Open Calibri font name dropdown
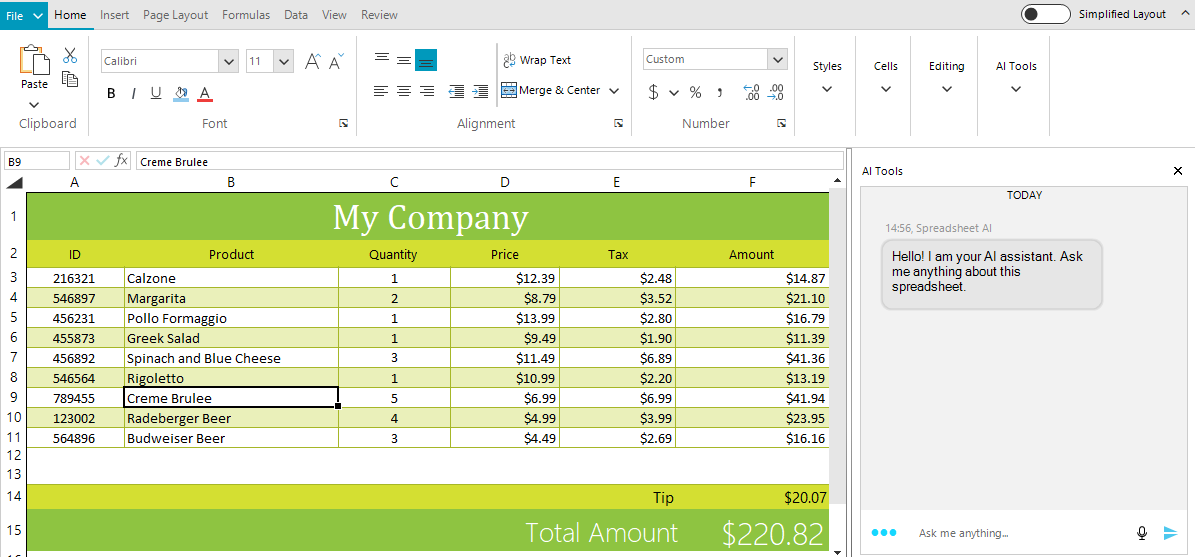This screenshot has width=1195, height=557. click(228, 61)
